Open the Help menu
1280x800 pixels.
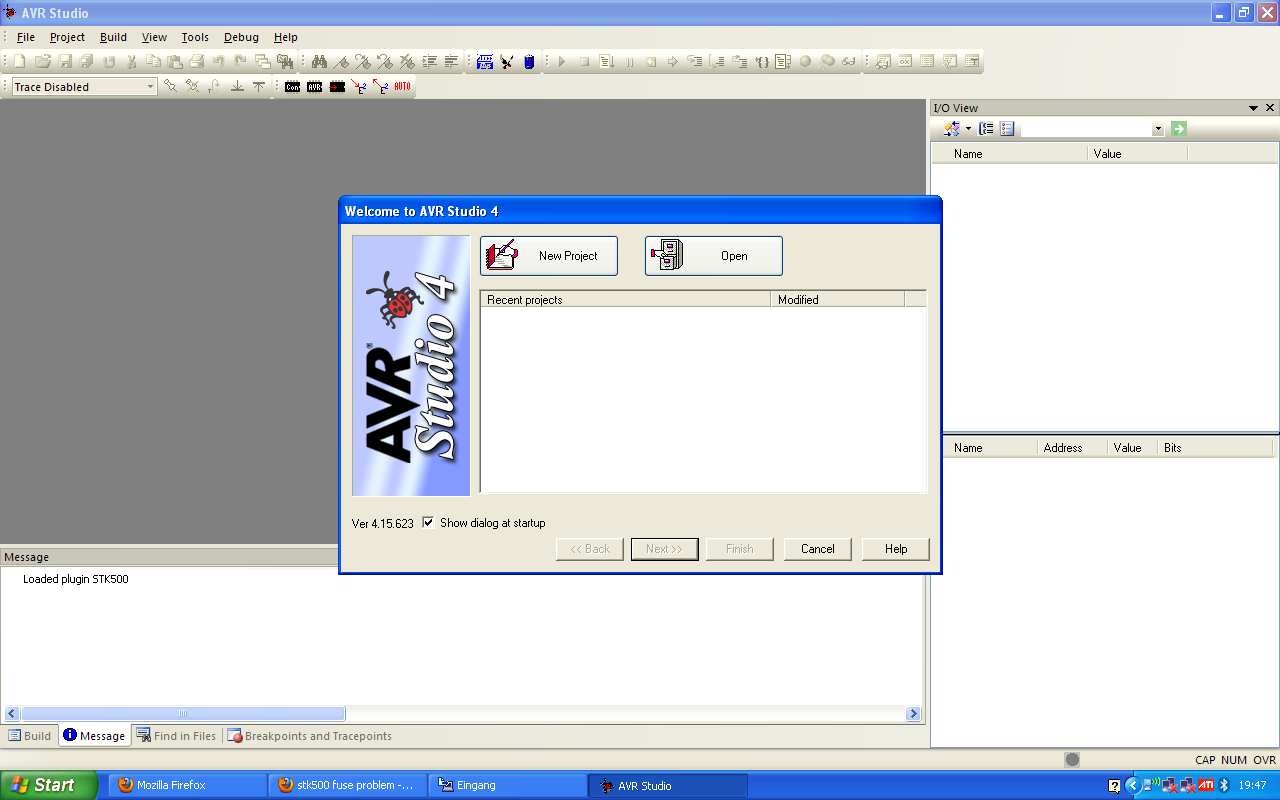pyautogui.click(x=286, y=37)
